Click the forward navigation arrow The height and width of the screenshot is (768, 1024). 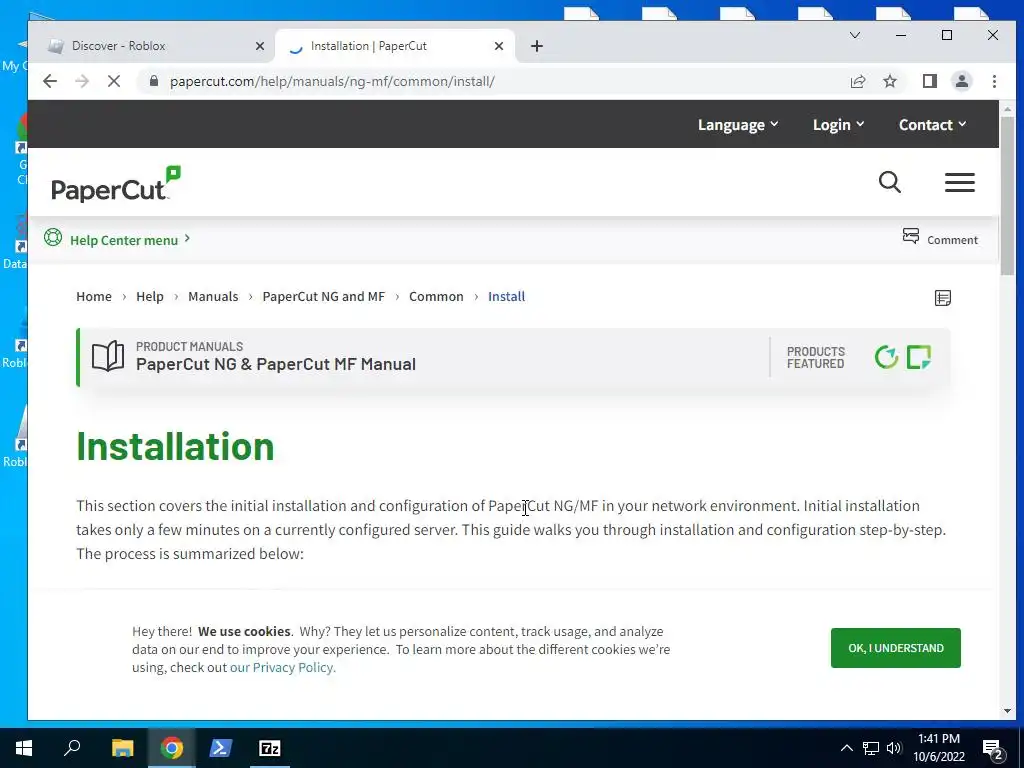tap(82, 81)
